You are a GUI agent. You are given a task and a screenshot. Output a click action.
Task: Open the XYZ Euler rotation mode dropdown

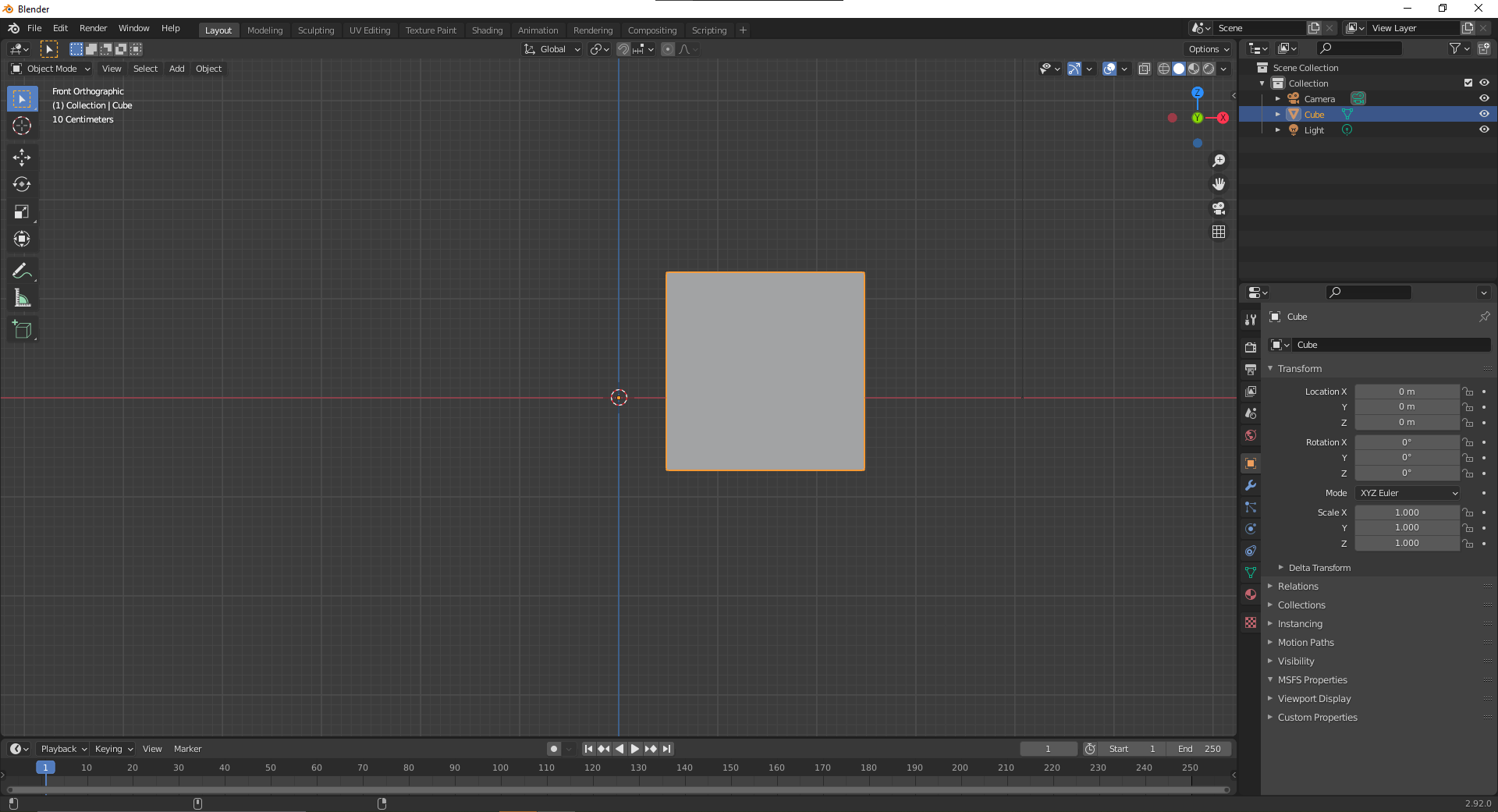click(x=1406, y=493)
